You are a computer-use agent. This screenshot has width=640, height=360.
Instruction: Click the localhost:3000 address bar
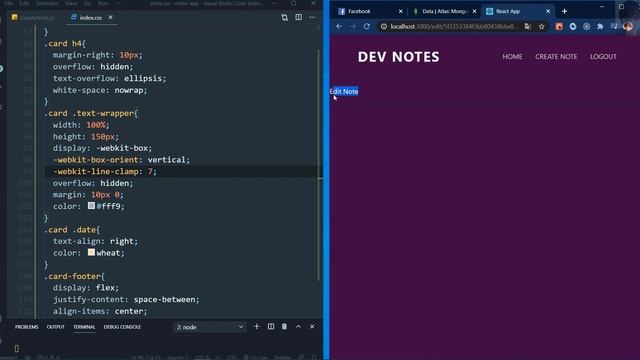[x=455, y=27]
